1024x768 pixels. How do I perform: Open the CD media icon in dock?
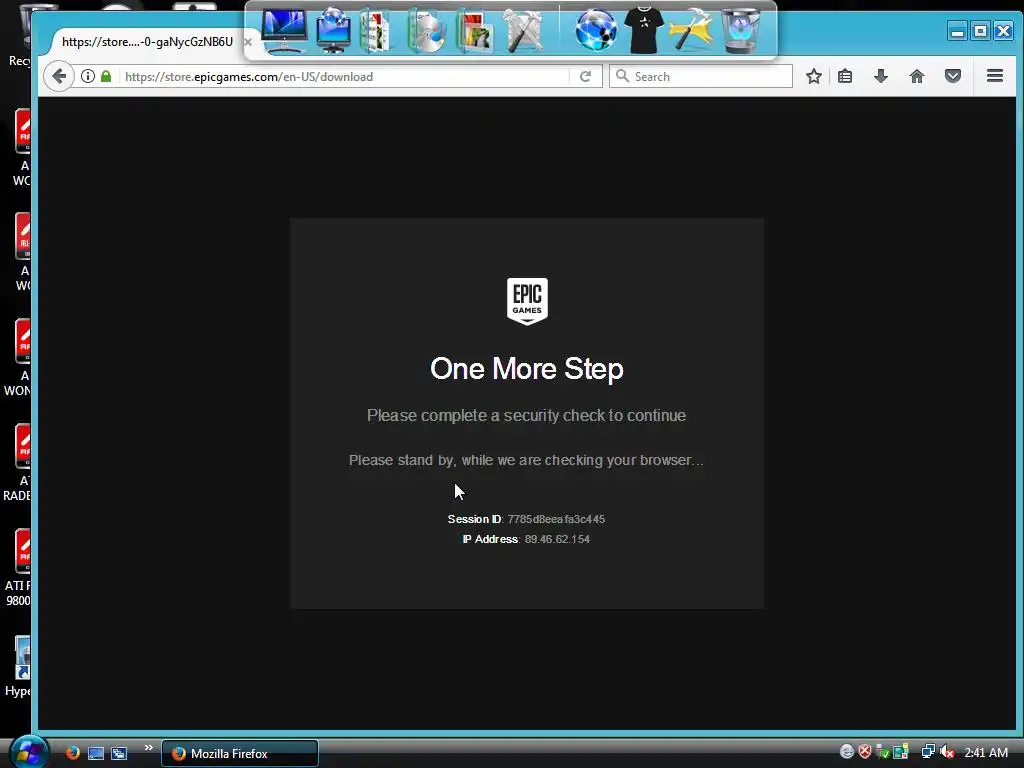pyautogui.click(x=426, y=31)
